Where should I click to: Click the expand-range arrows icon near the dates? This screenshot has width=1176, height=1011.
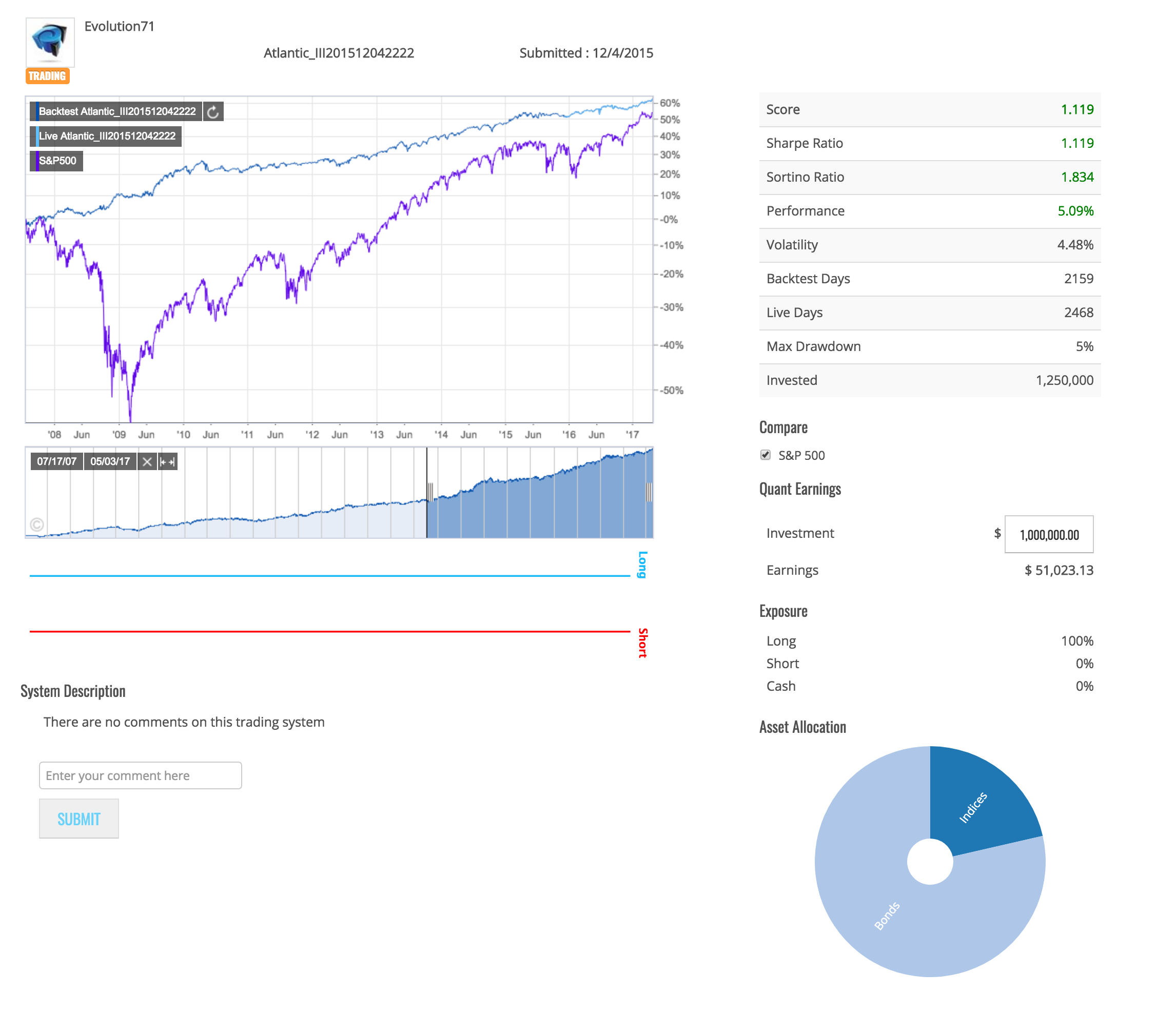(x=167, y=461)
